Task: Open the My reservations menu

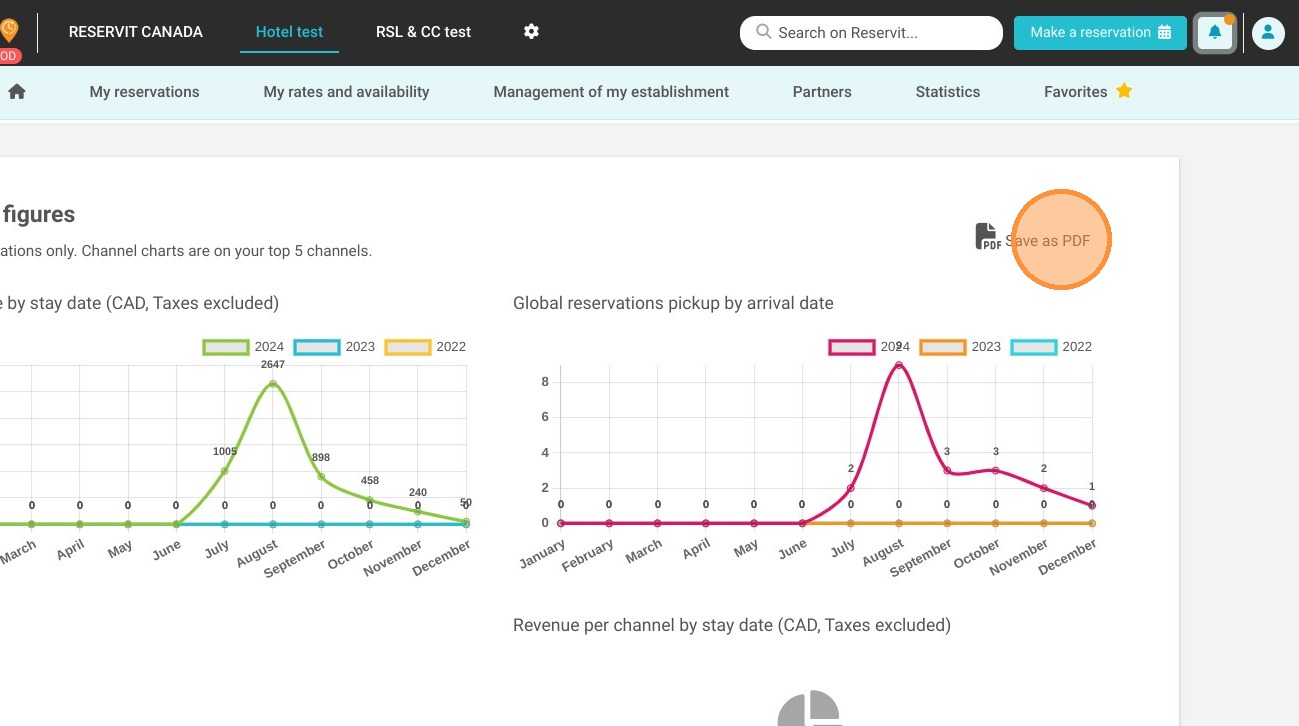Action: (x=144, y=92)
